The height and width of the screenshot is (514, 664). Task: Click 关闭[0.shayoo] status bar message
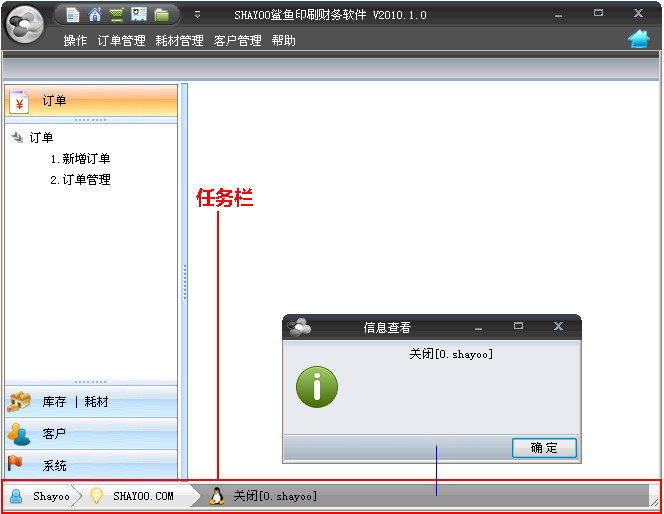pyautogui.click(x=275, y=496)
